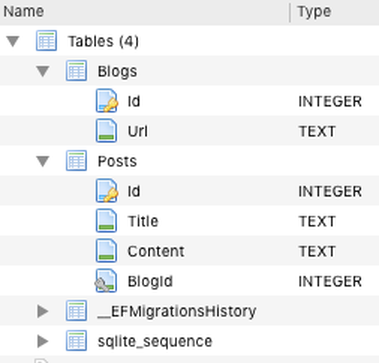This screenshot has height=363, width=379.
Task: Click the INTEGER type of BlogId
Action: click(330, 281)
